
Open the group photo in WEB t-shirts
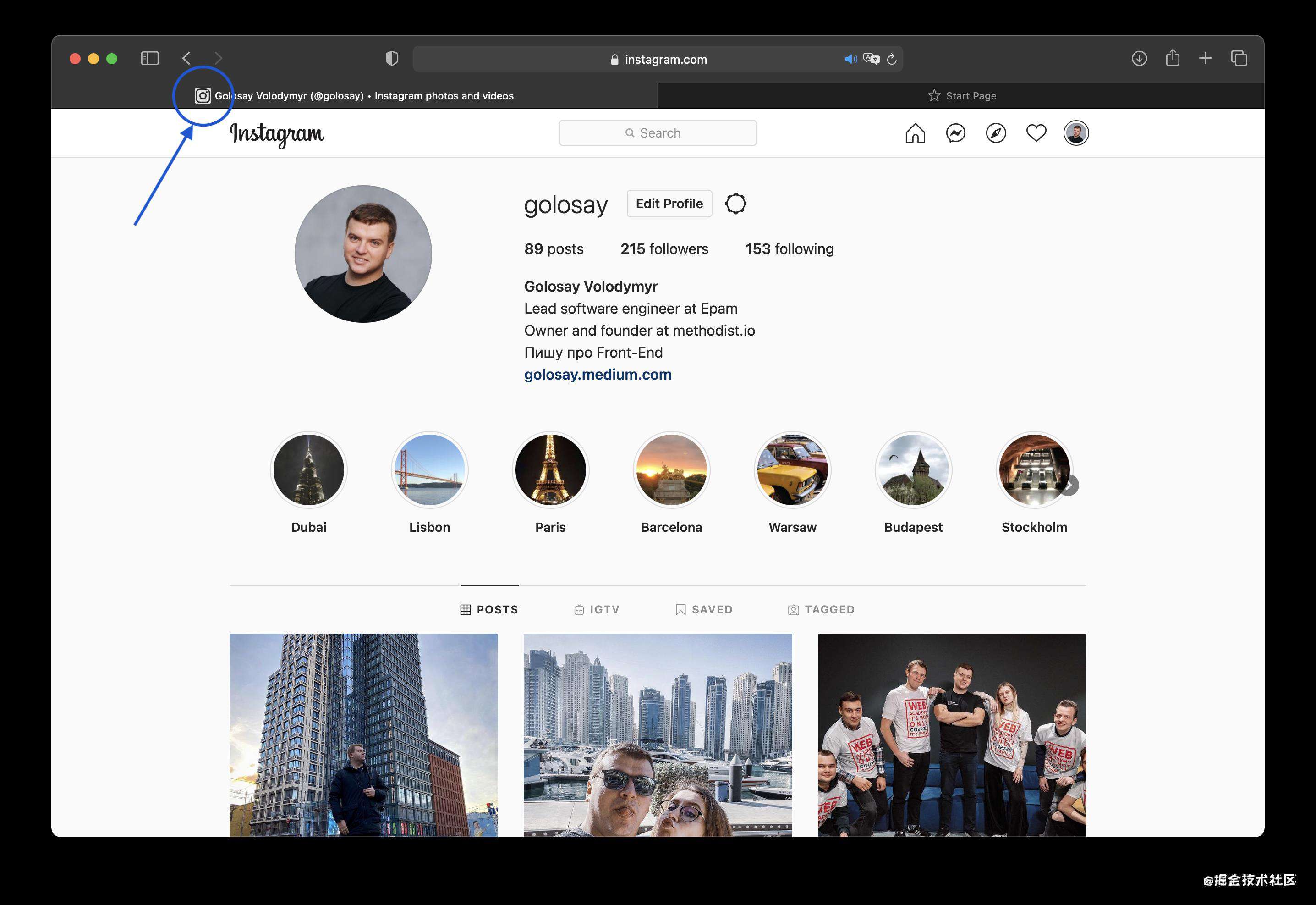[952, 735]
